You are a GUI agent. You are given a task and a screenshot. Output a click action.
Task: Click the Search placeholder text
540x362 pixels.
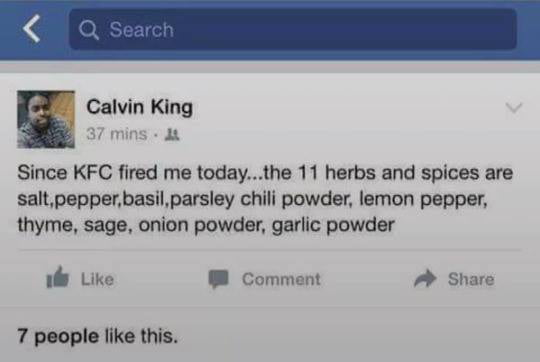pyautogui.click(x=142, y=30)
